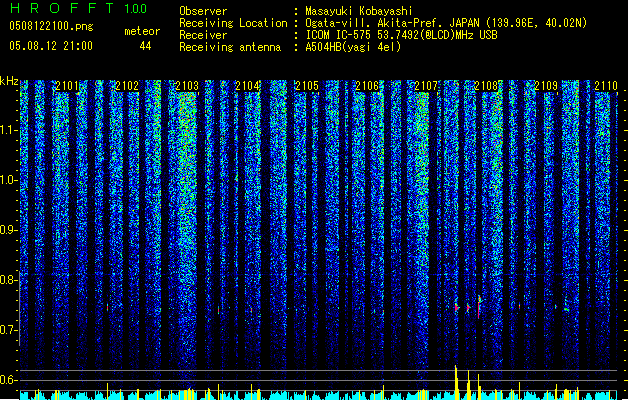Viewport: 629px width, 400px height.
Task: Click the 0.6 frequency axis label
Action: (9, 380)
